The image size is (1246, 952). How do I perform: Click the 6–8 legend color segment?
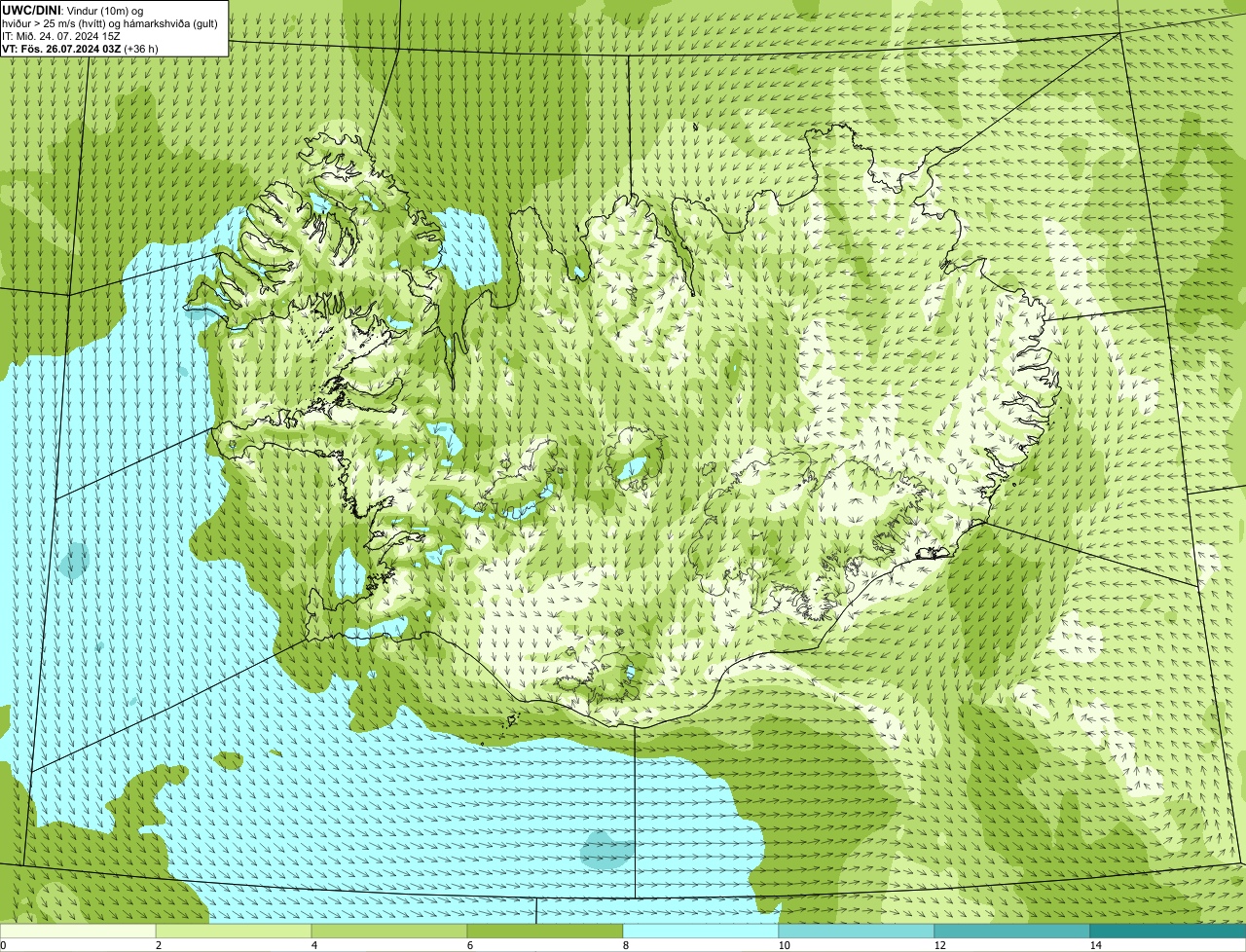click(x=545, y=932)
